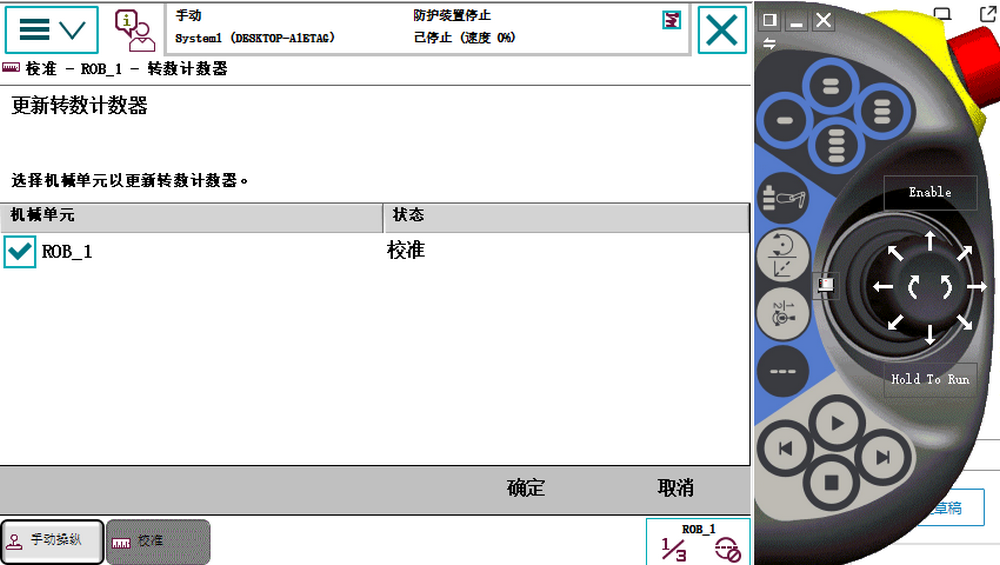Push joystick right arrow
Screen dimensions: 1000x565
tap(976, 287)
